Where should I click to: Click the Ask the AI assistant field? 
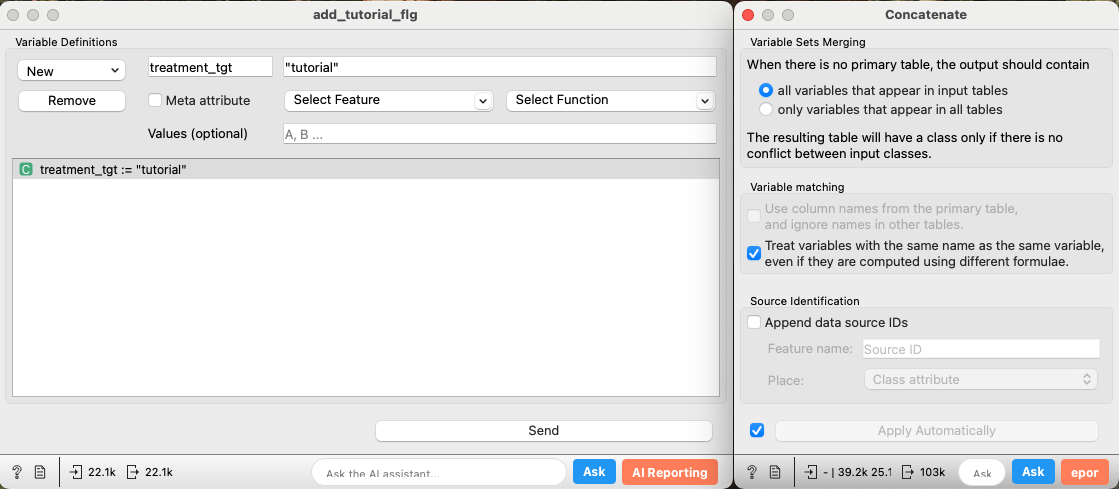click(x=439, y=473)
